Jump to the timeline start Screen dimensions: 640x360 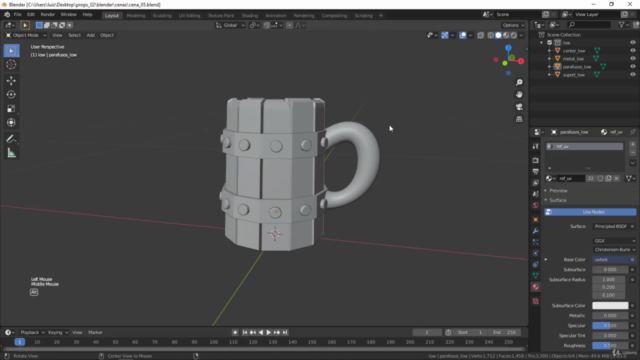point(245,333)
